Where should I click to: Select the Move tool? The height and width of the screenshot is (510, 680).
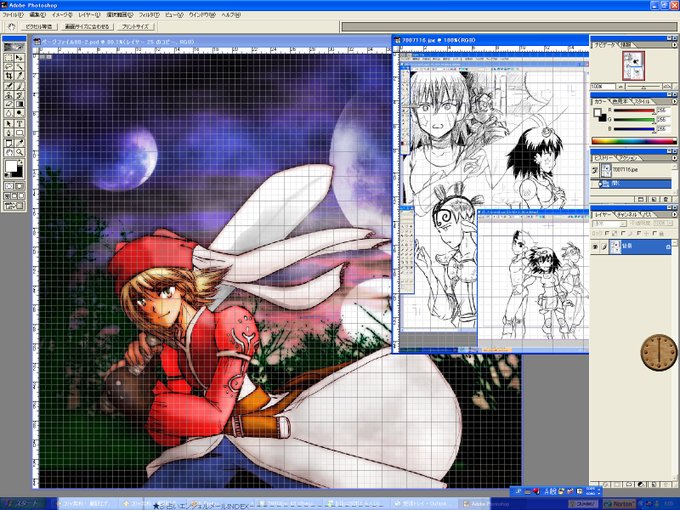click(x=19, y=57)
